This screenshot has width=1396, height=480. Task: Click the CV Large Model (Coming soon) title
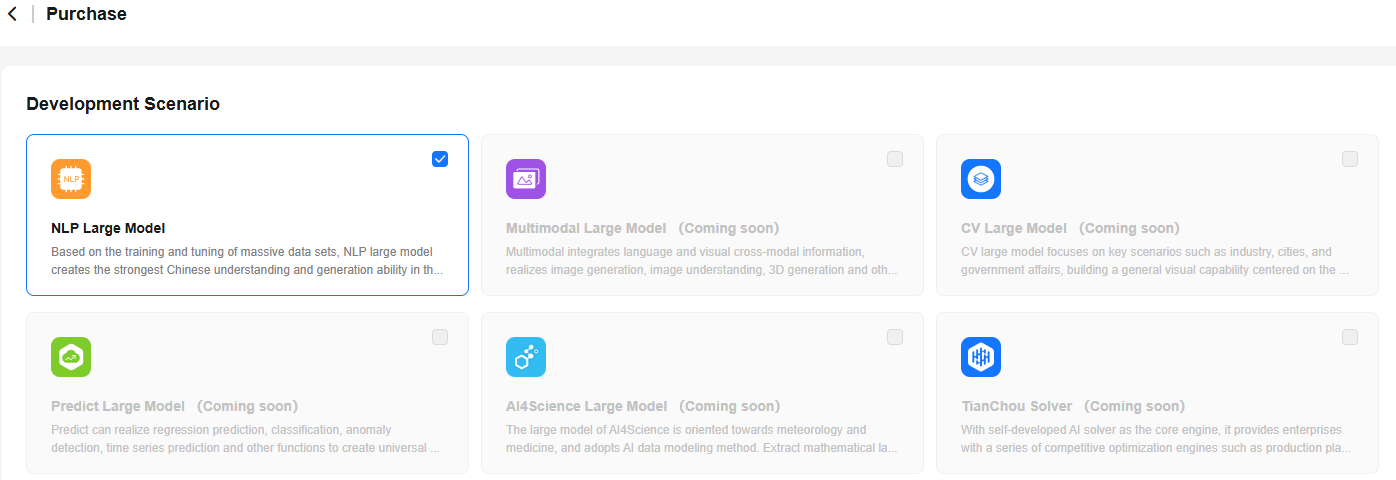(1070, 228)
